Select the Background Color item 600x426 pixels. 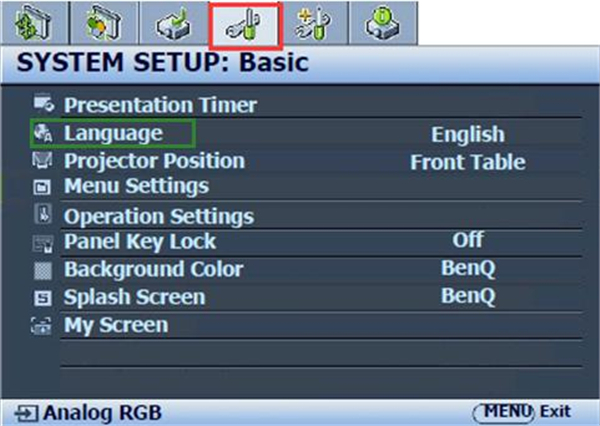click(154, 269)
